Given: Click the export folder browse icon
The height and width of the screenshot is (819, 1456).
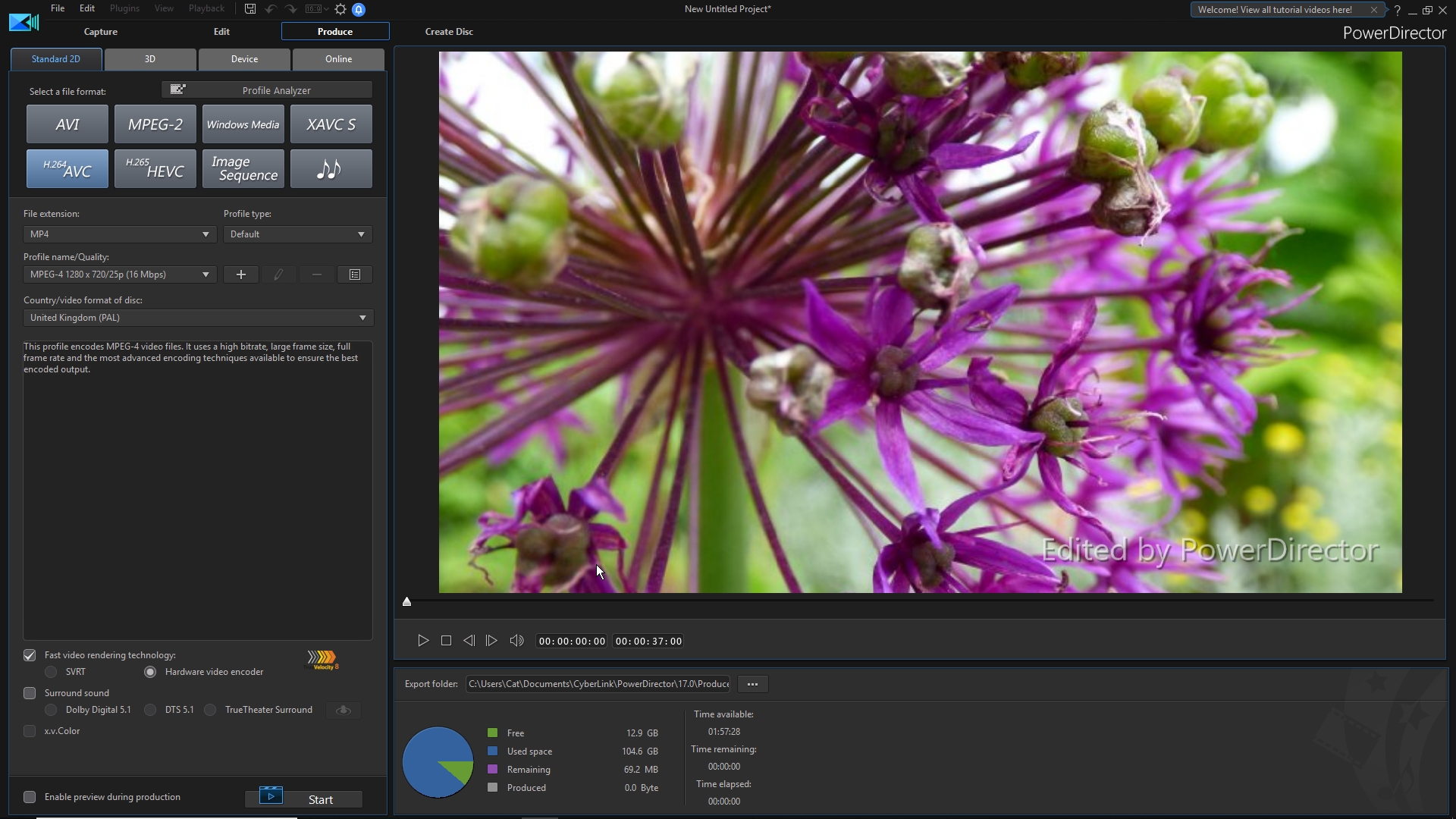Looking at the screenshot, I should [x=751, y=683].
